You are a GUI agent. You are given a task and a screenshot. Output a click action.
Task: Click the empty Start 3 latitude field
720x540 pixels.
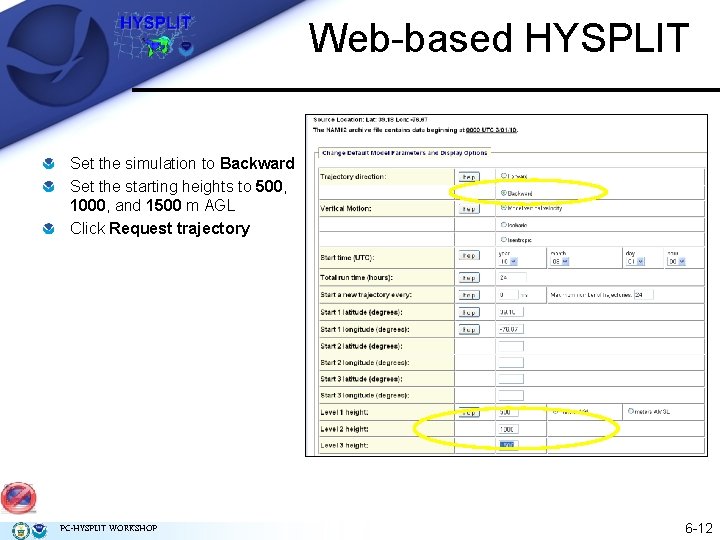(x=511, y=379)
